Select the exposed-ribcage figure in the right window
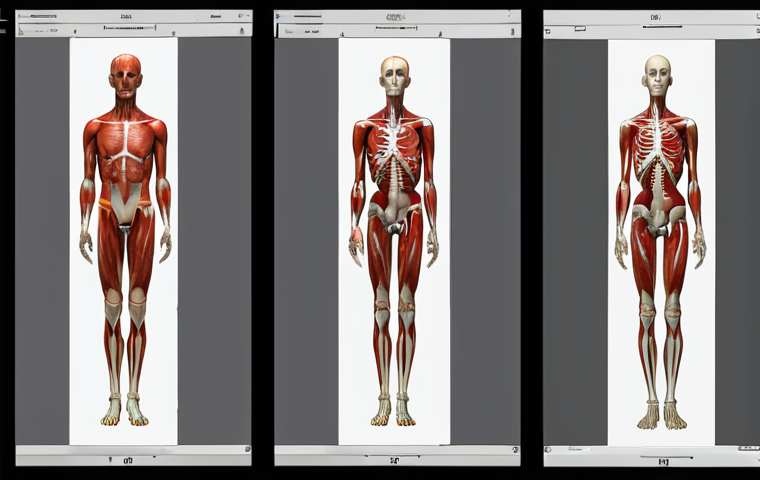Image resolution: width=760 pixels, height=480 pixels. [x=660, y=242]
